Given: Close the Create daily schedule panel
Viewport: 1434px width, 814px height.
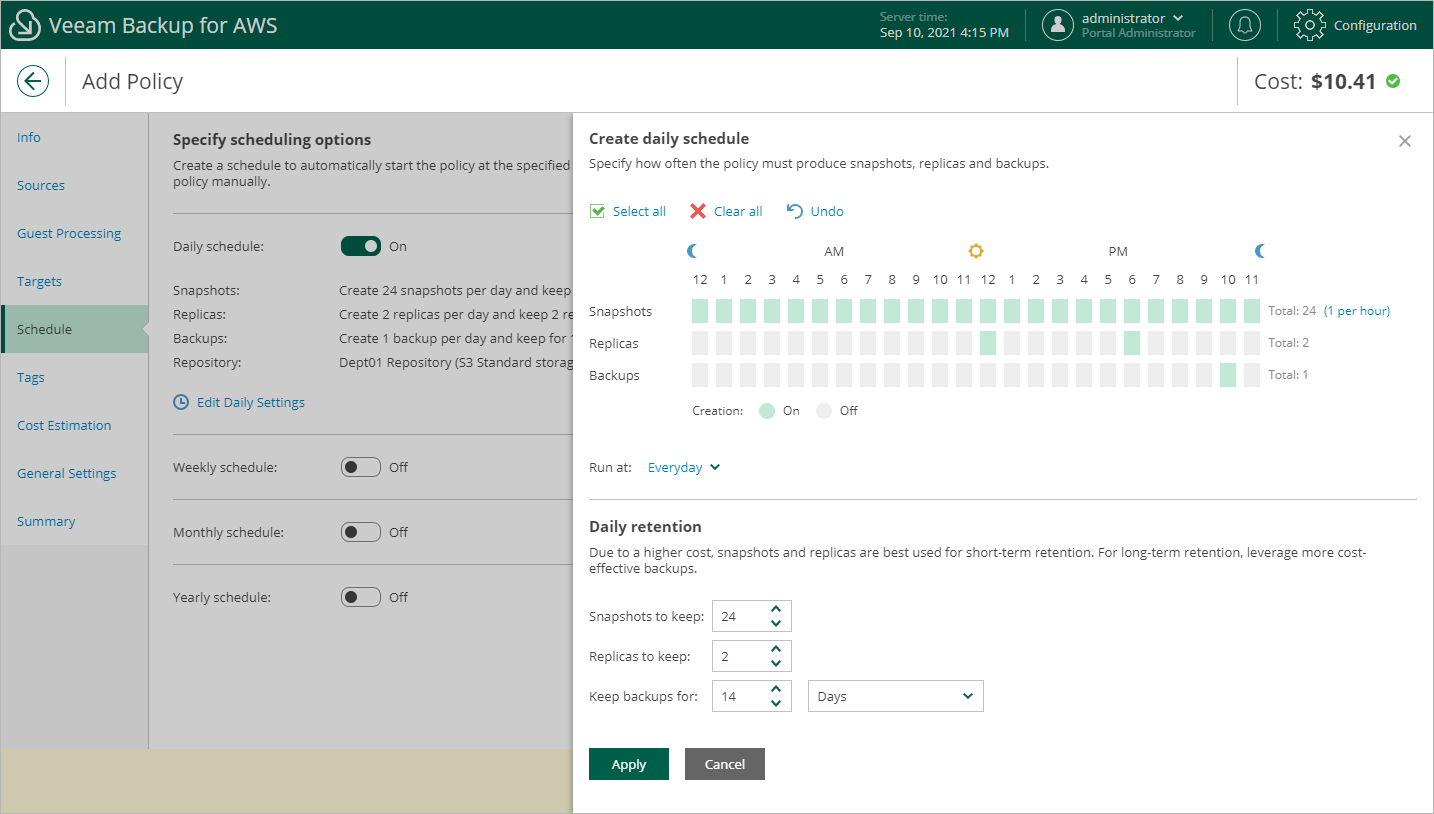Looking at the screenshot, I should 1405,141.
